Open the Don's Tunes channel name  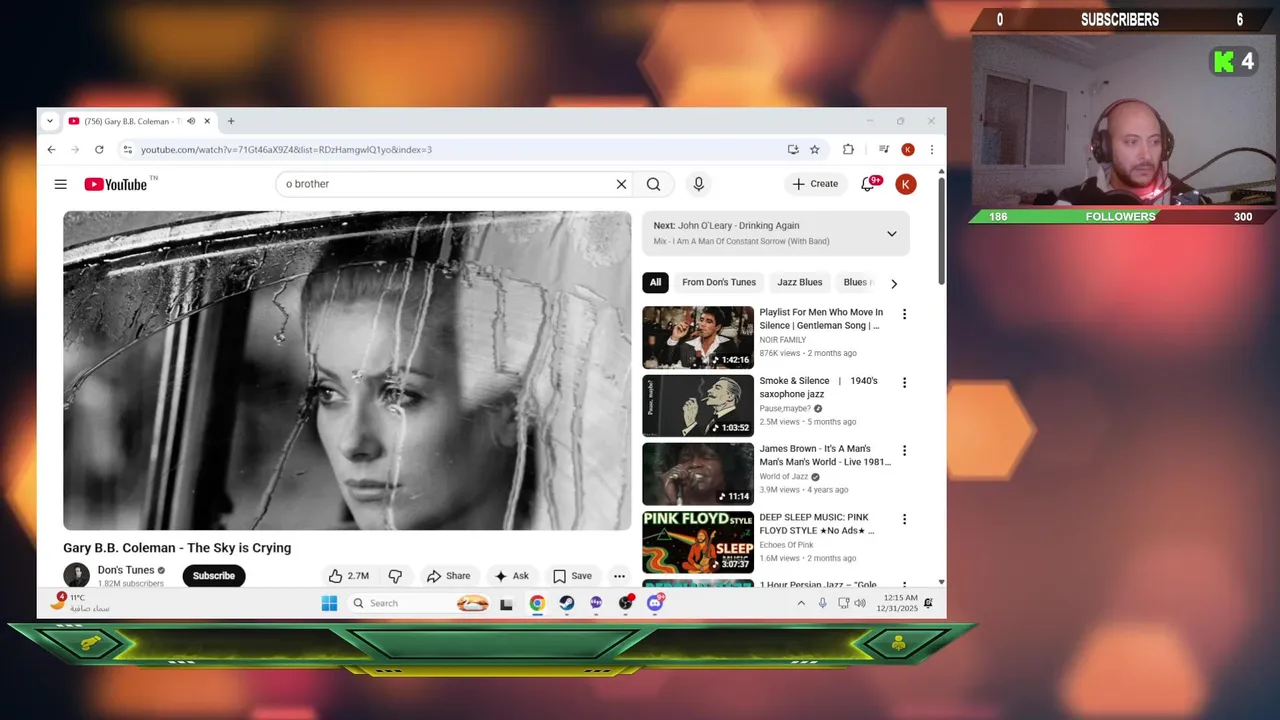click(x=126, y=570)
